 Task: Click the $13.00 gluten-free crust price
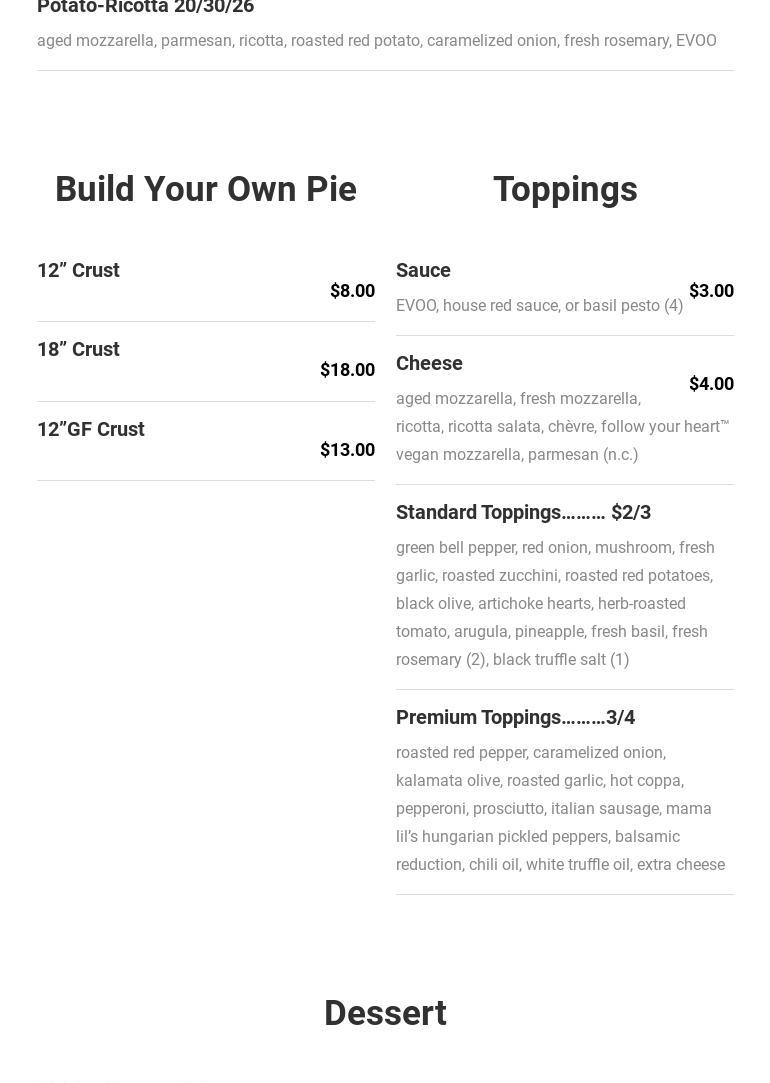[347, 450]
